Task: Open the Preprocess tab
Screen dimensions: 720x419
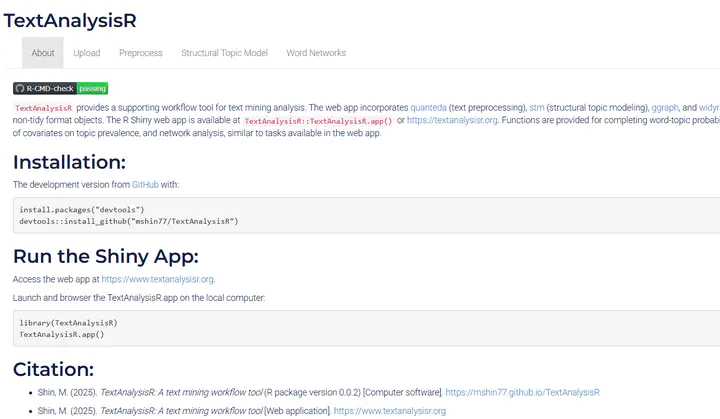Action: pos(141,53)
